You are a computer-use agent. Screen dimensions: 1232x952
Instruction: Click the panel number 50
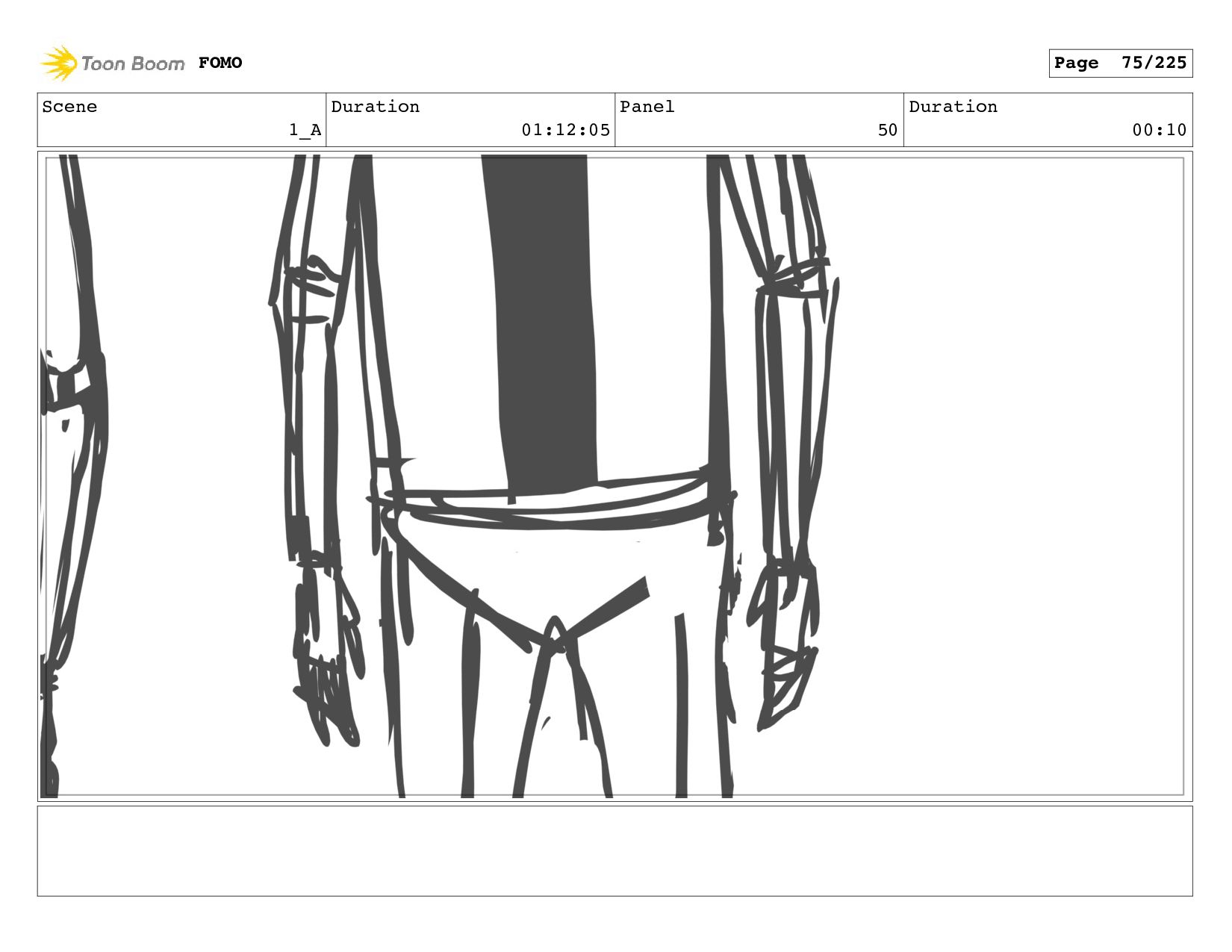tap(888, 130)
